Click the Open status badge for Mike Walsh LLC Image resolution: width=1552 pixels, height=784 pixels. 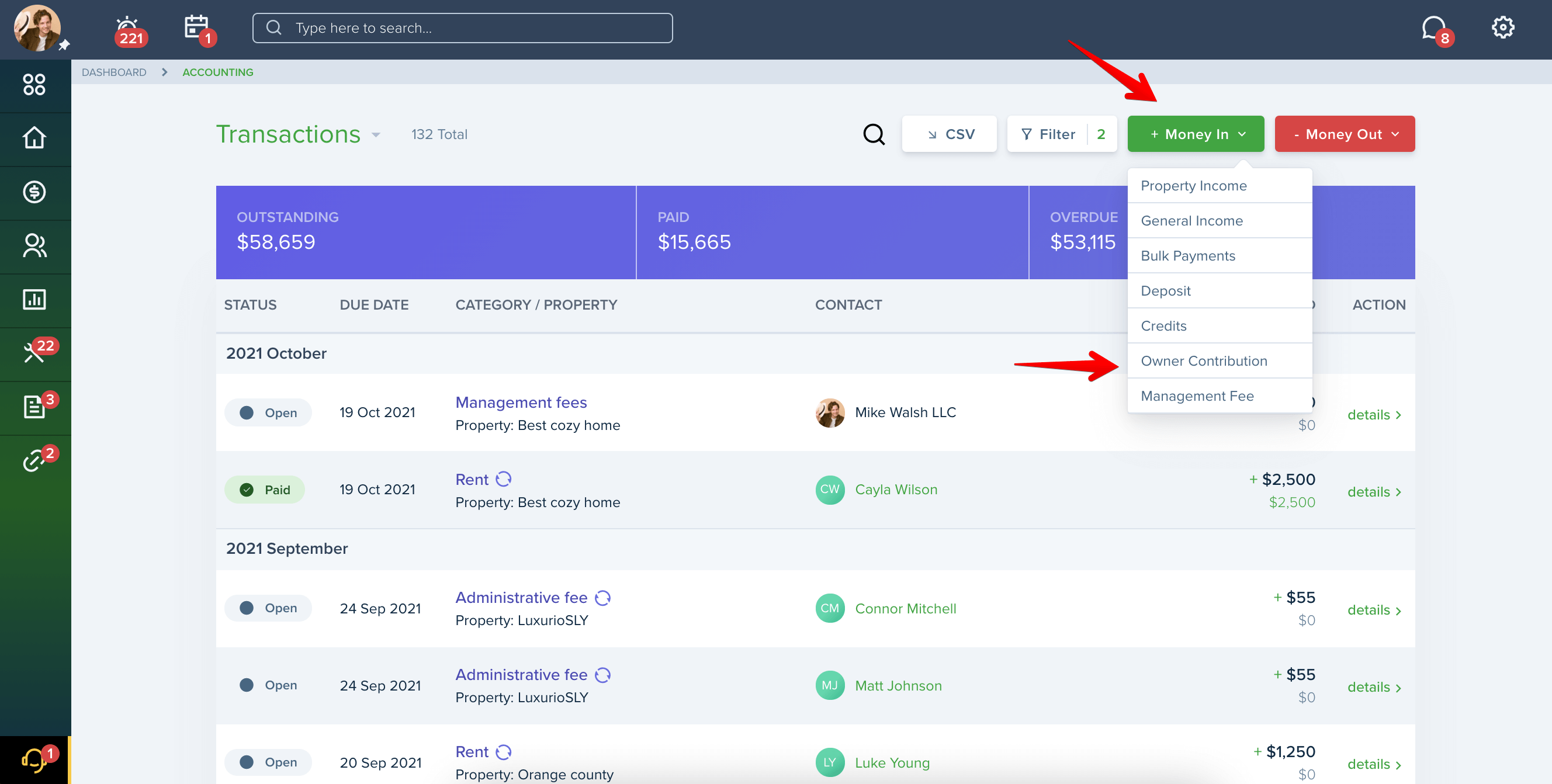pyautogui.click(x=268, y=412)
